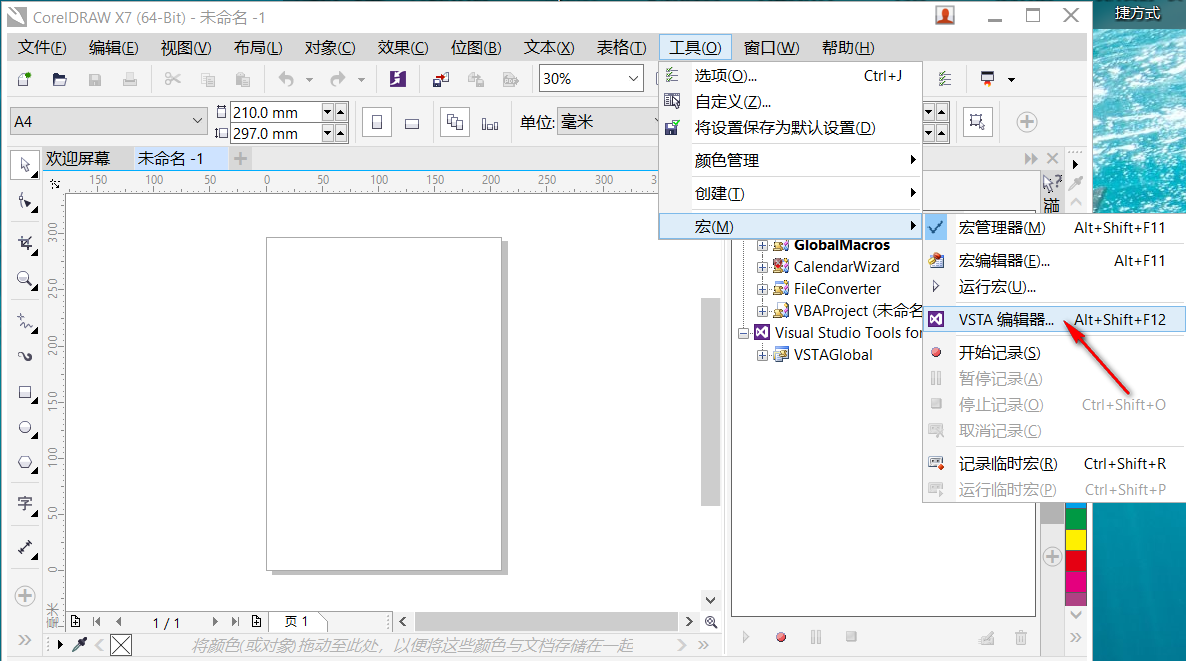Click the magenta palette swatch
1186x661 pixels.
(1076, 582)
